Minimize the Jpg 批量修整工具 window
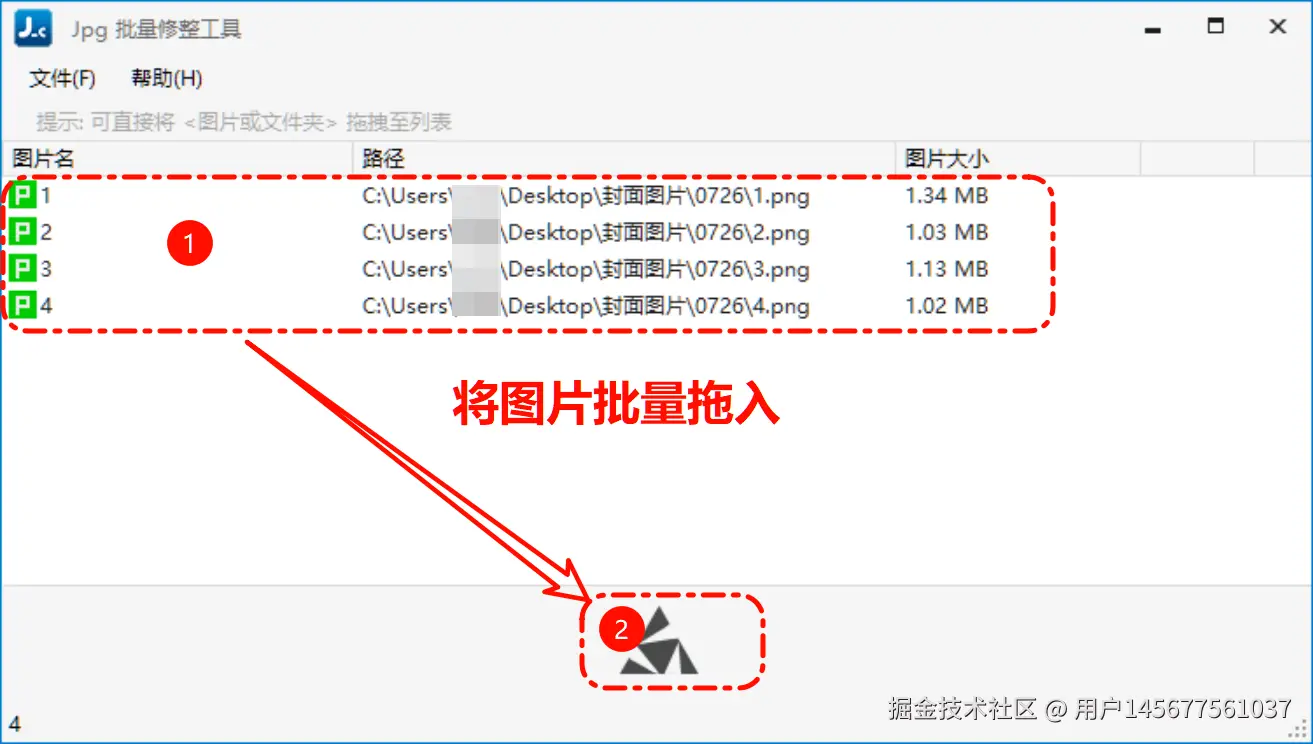The image size is (1313, 744). click(x=1154, y=28)
